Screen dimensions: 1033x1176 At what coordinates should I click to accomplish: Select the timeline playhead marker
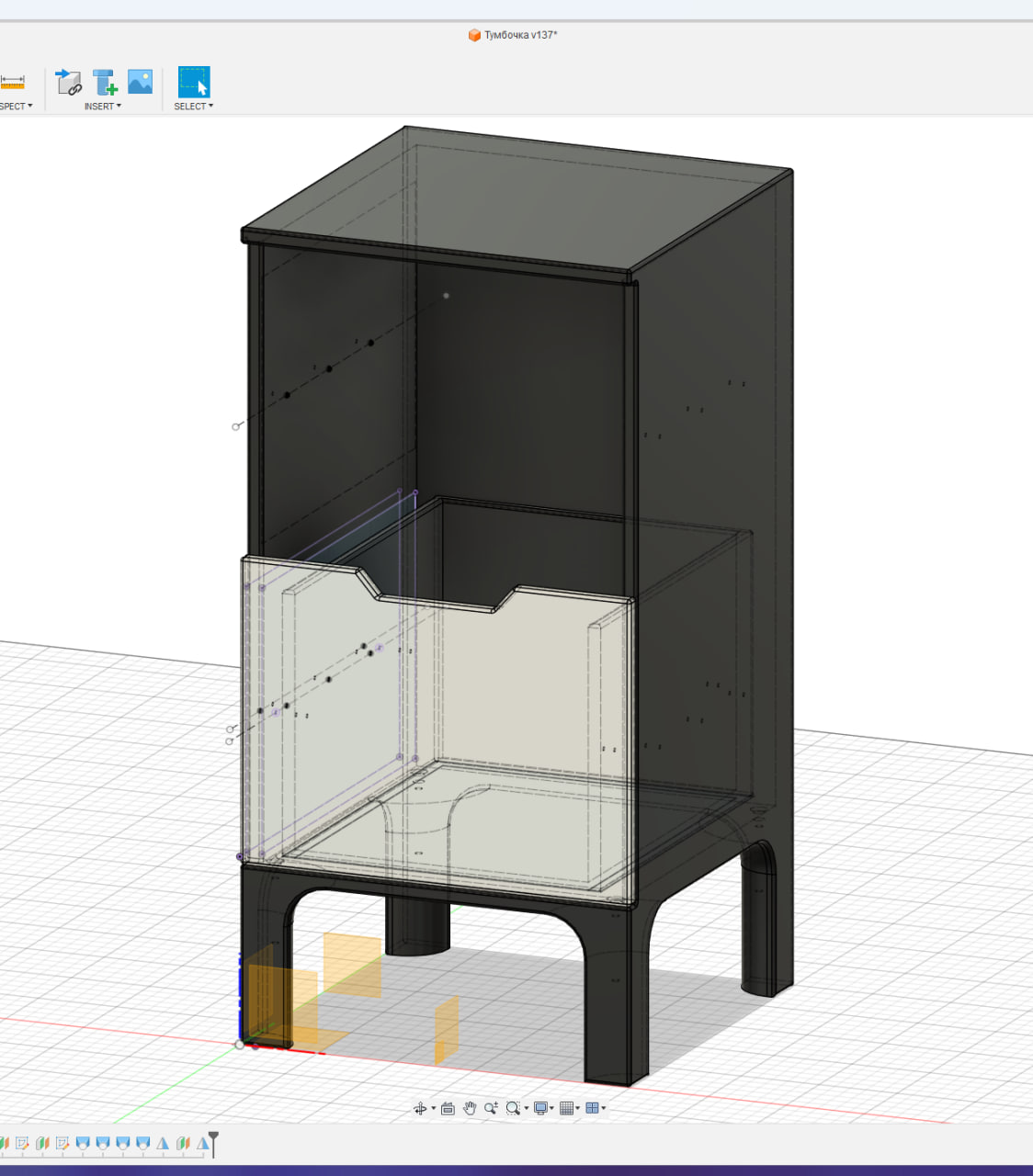pyautogui.click(x=213, y=1143)
